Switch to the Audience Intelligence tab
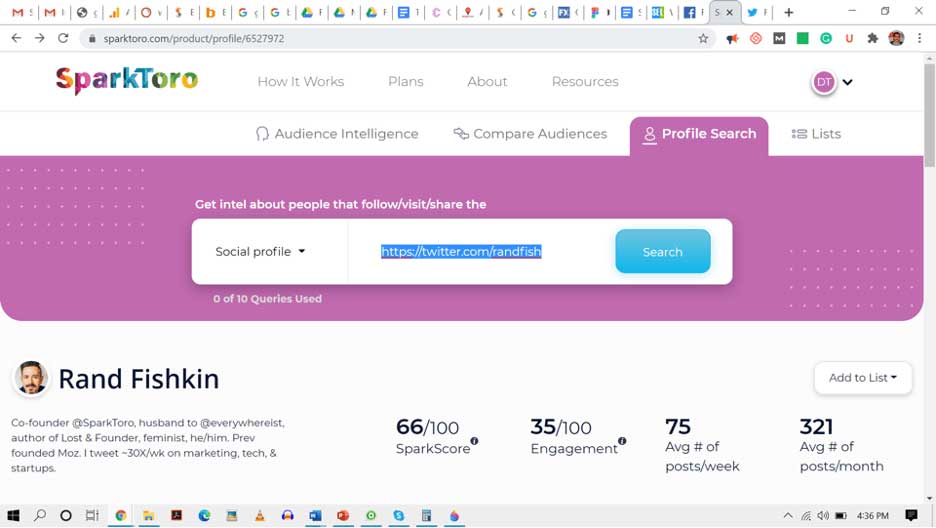 (337, 134)
